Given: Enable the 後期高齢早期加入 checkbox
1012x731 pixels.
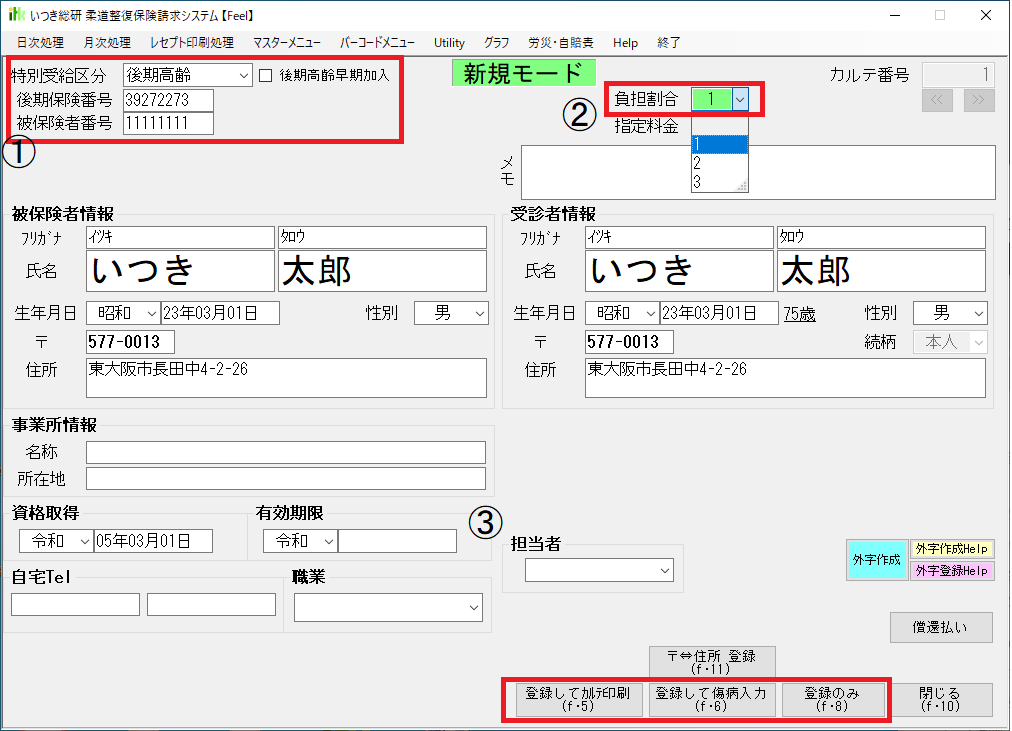Looking at the screenshot, I should (266, 75).
